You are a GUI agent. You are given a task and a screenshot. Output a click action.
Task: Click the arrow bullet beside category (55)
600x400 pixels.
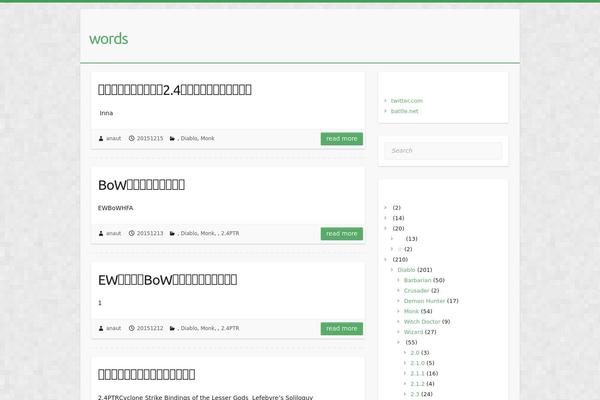pyautogui.click(x=399, y=342)
